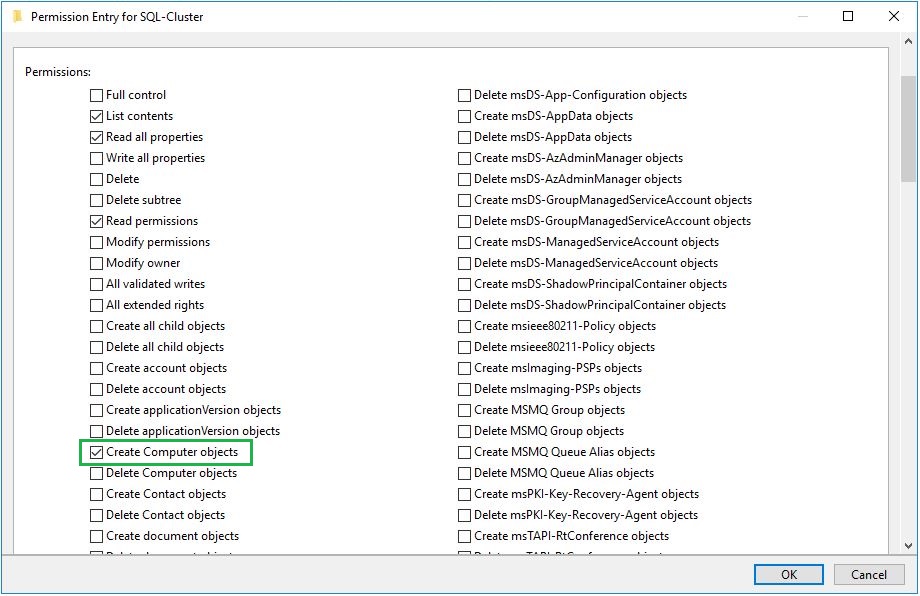Enable Modify owner permission
Screen dimensions: 920x596
(x=97, y=263)
